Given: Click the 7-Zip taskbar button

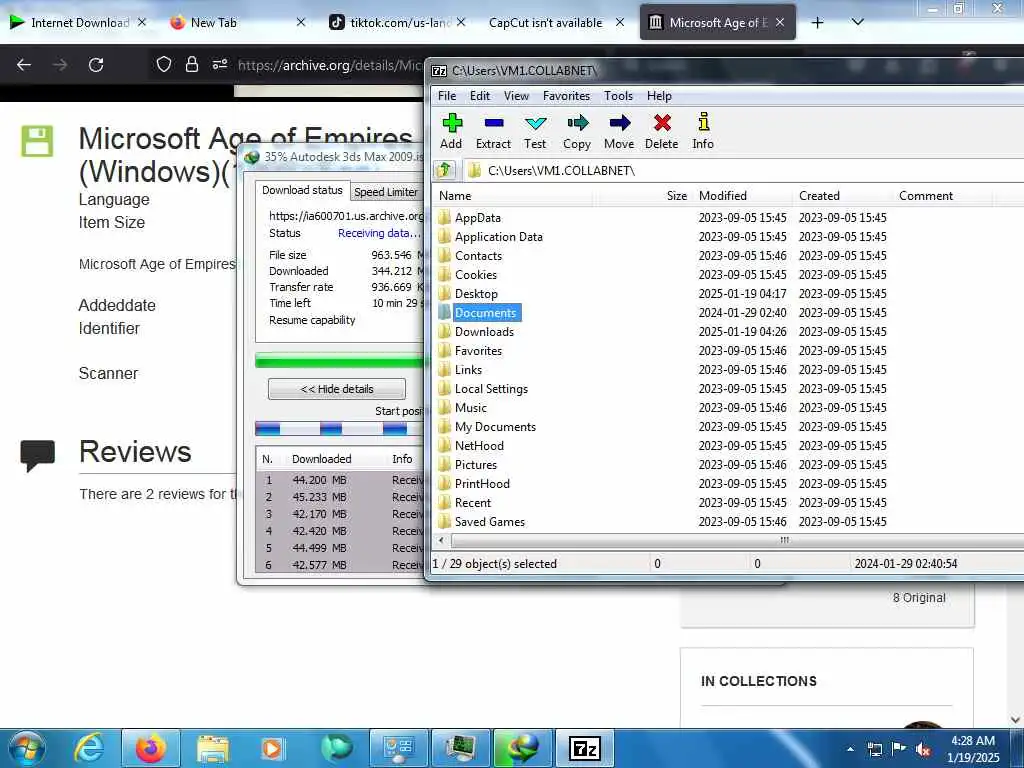Looking at the screenshot, I should click(x=584, y=748).
